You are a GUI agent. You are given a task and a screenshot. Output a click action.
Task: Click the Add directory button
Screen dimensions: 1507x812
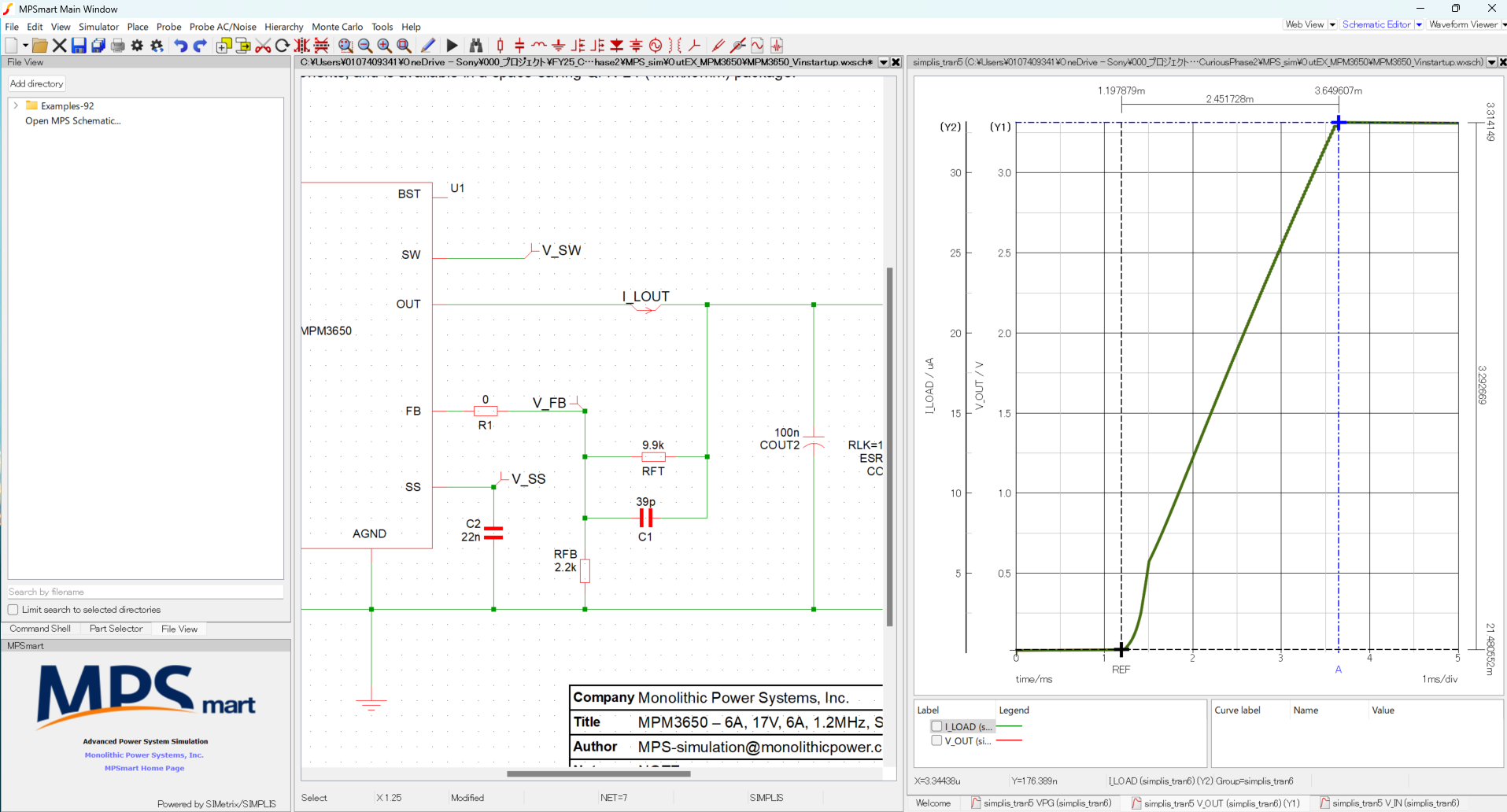36,83
